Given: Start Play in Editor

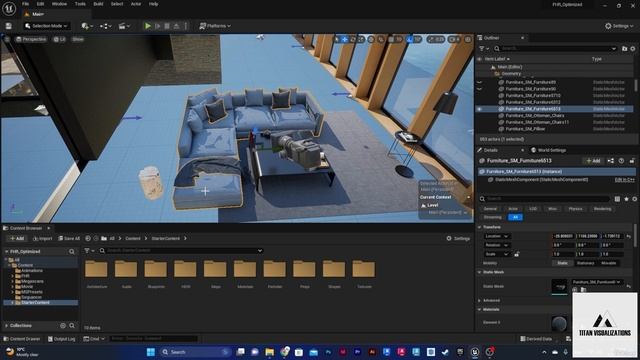Looking at the screenshot, I should pos(148,26).
